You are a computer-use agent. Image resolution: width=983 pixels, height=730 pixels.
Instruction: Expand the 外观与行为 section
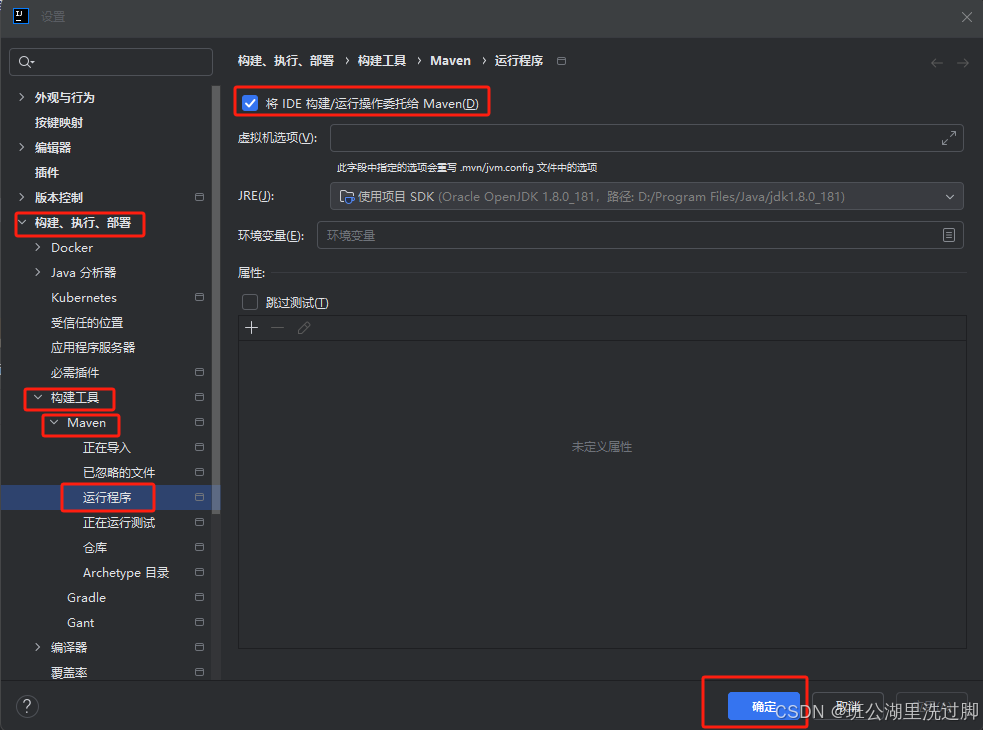(x=22, y=97)
